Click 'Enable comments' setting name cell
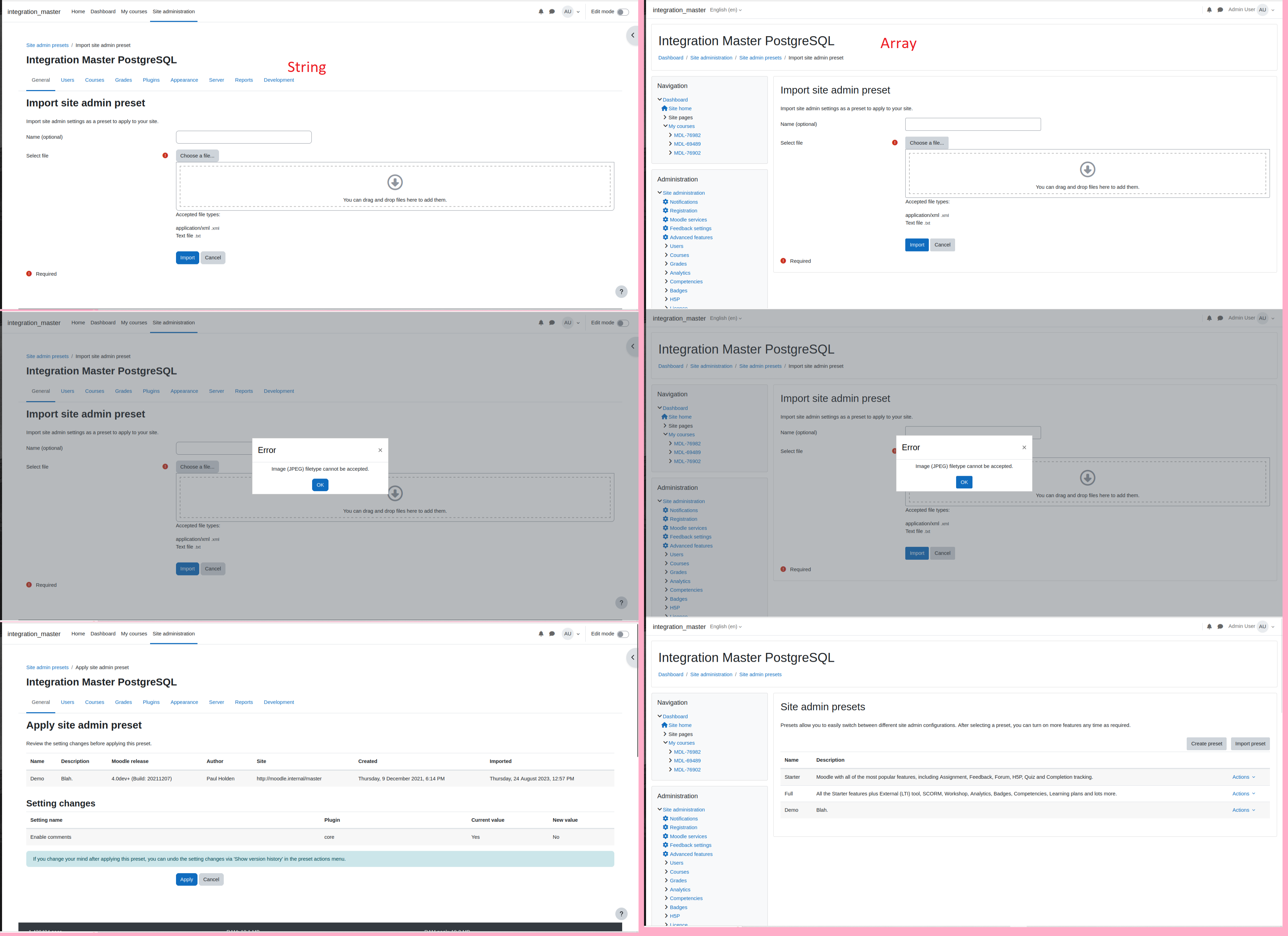1288x936 pixels. pos(50,837)
